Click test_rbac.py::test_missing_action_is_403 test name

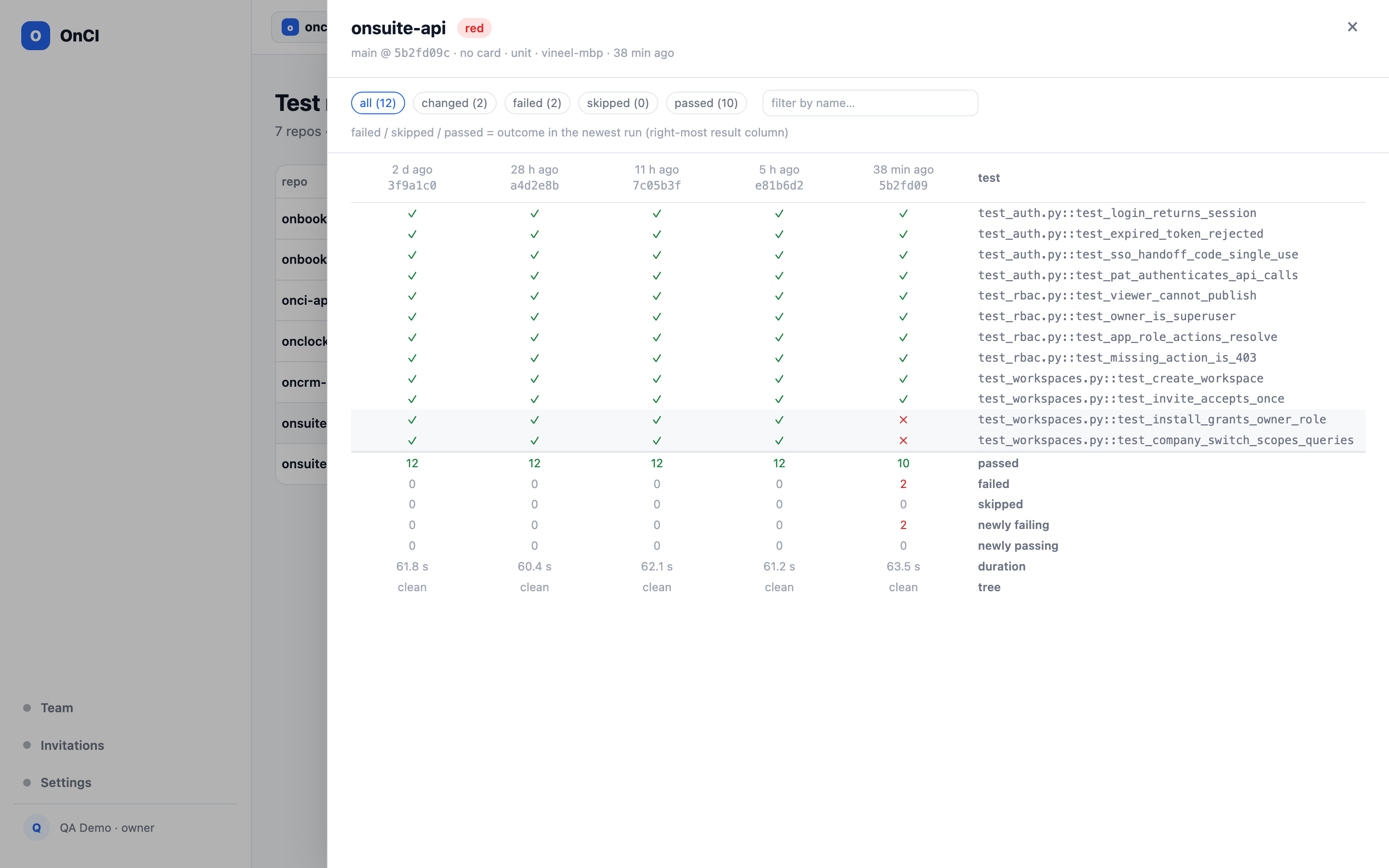(x=1117, y=358)
